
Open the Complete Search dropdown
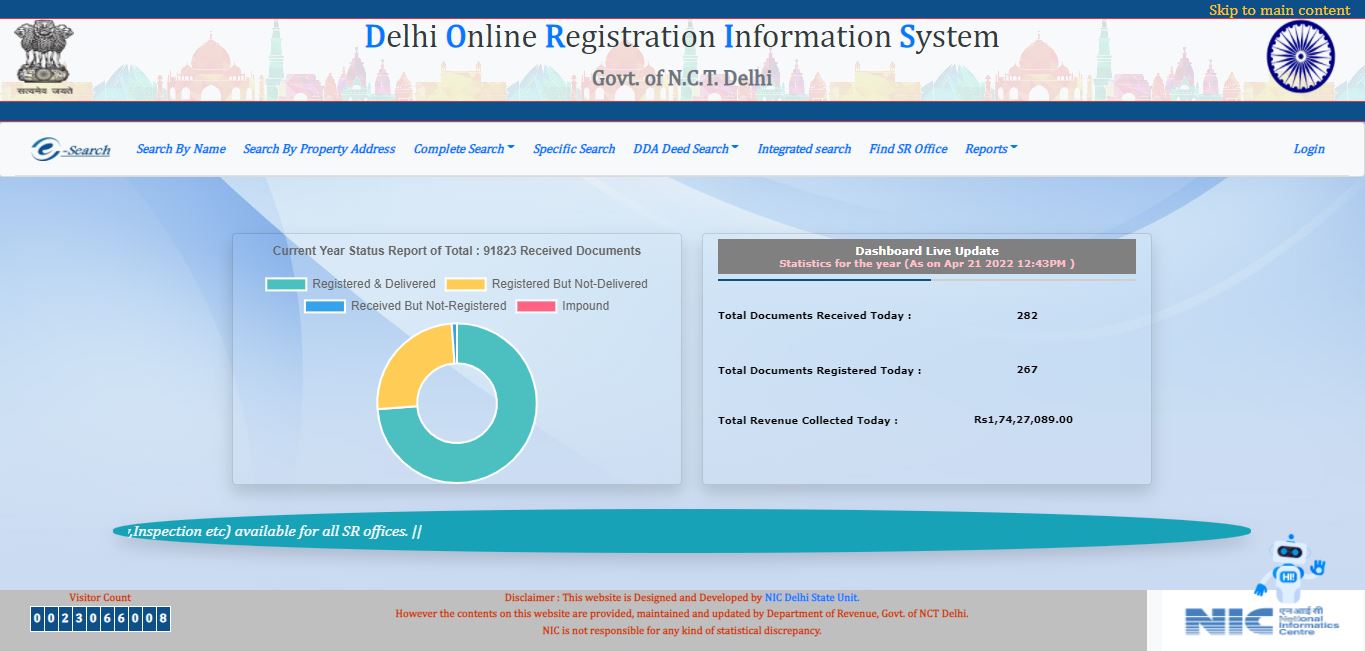(x=462, y=148)
